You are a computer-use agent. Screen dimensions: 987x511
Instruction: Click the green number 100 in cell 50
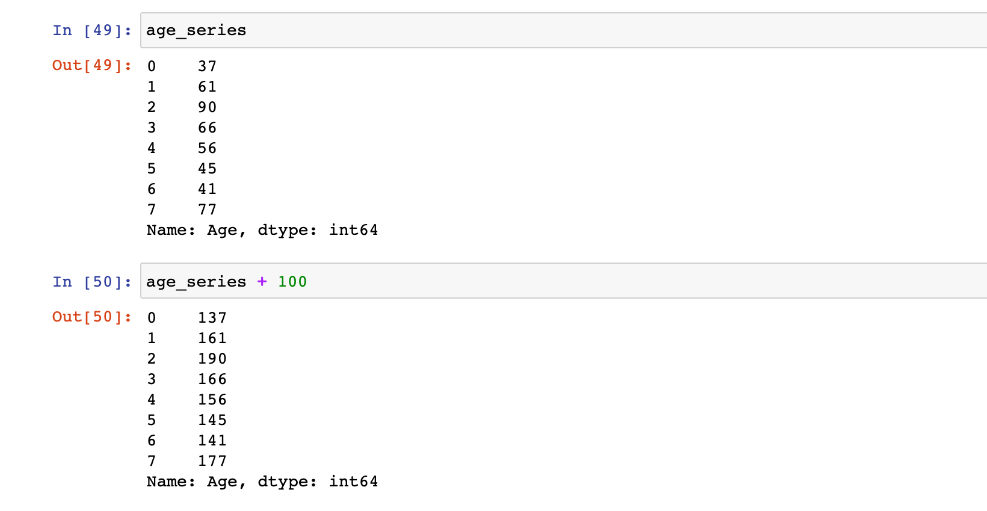point(293,281)
